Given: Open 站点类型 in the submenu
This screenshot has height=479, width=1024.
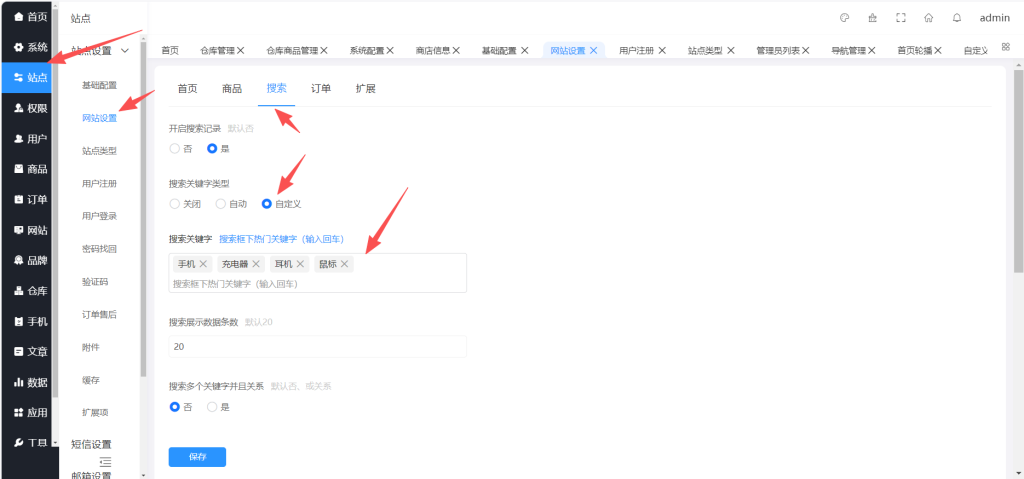Looking at the screenshot, I should (99, 150).
